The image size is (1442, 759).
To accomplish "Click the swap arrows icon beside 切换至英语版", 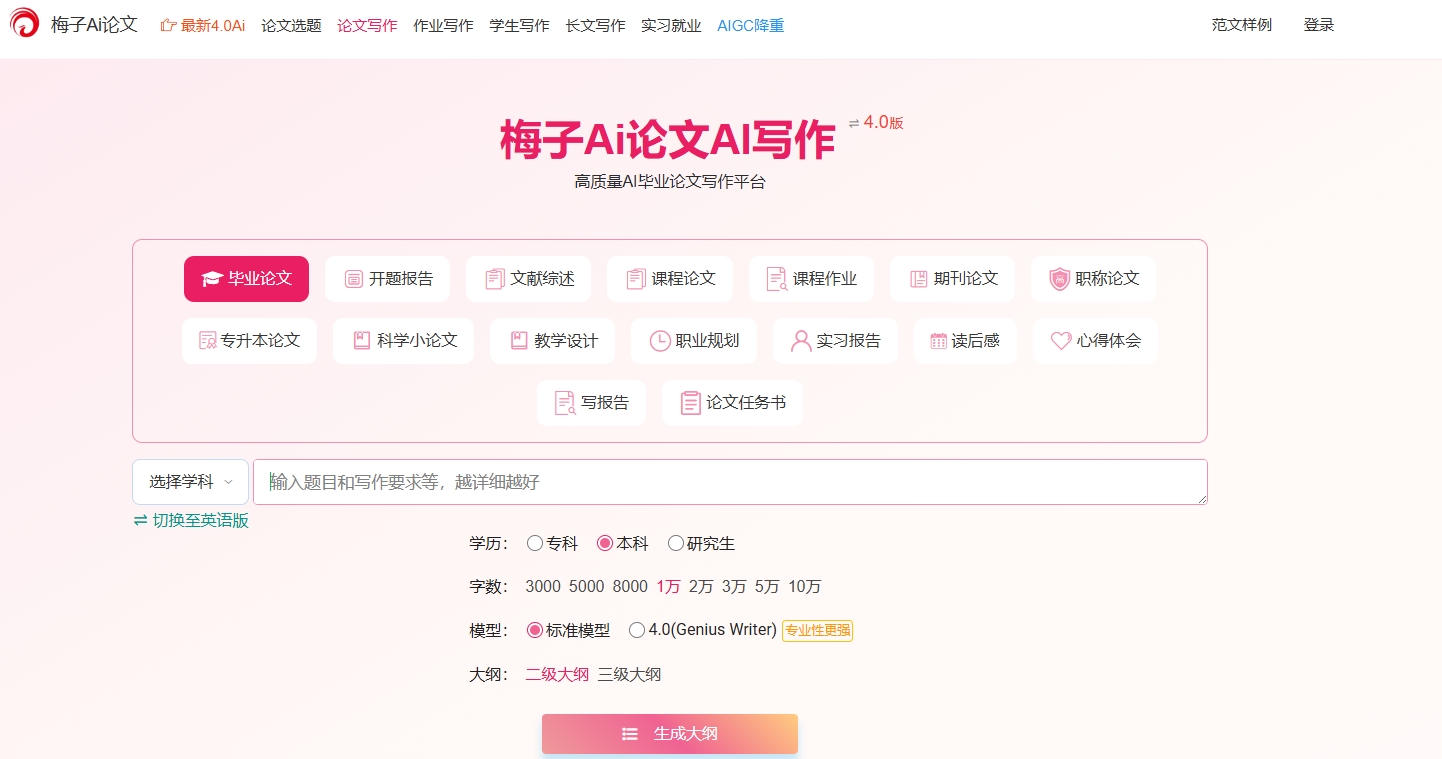I will 140,520.
